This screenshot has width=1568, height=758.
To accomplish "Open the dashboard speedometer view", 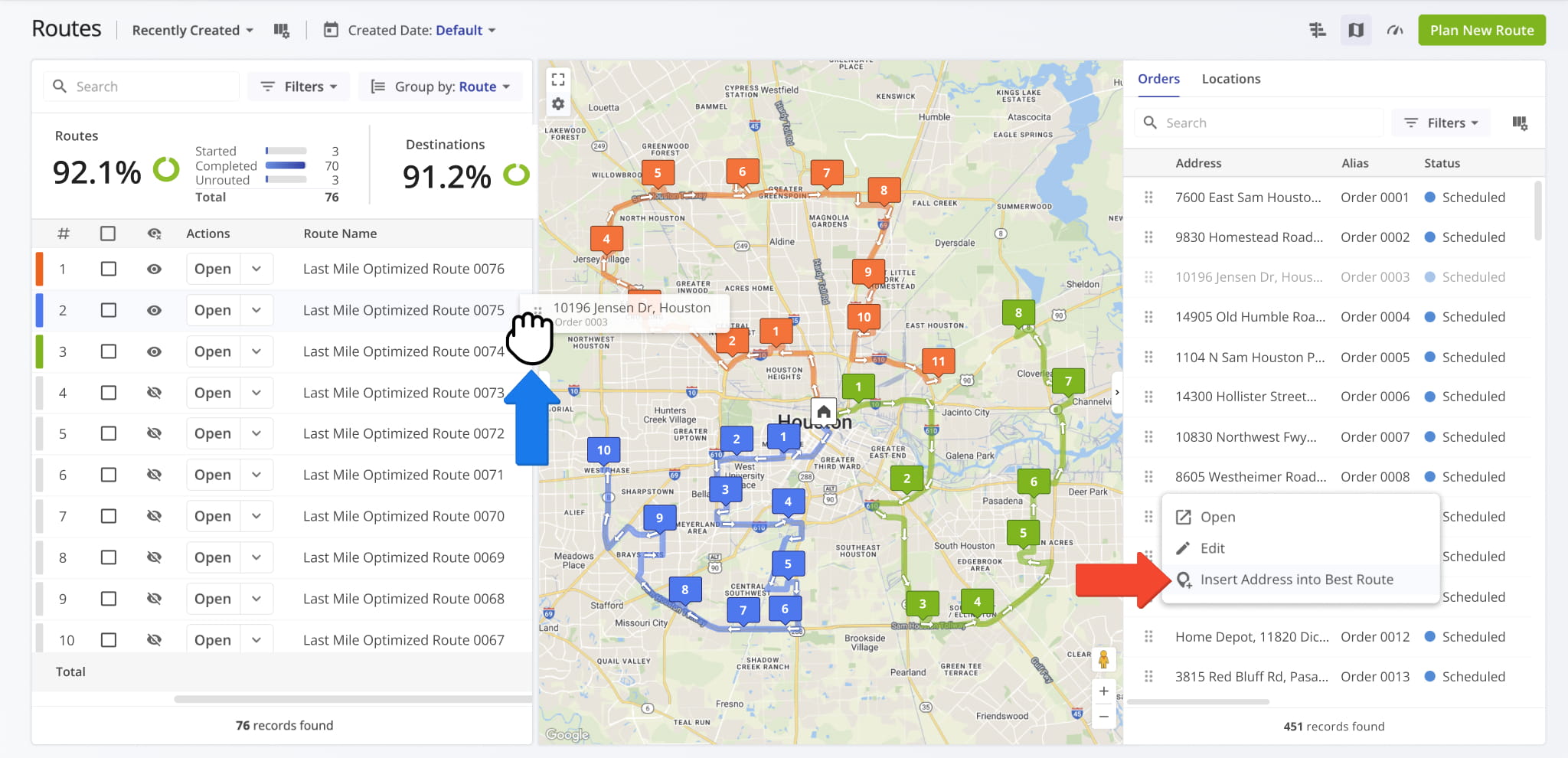I will pyautogui.click(x=1395, y=31).
